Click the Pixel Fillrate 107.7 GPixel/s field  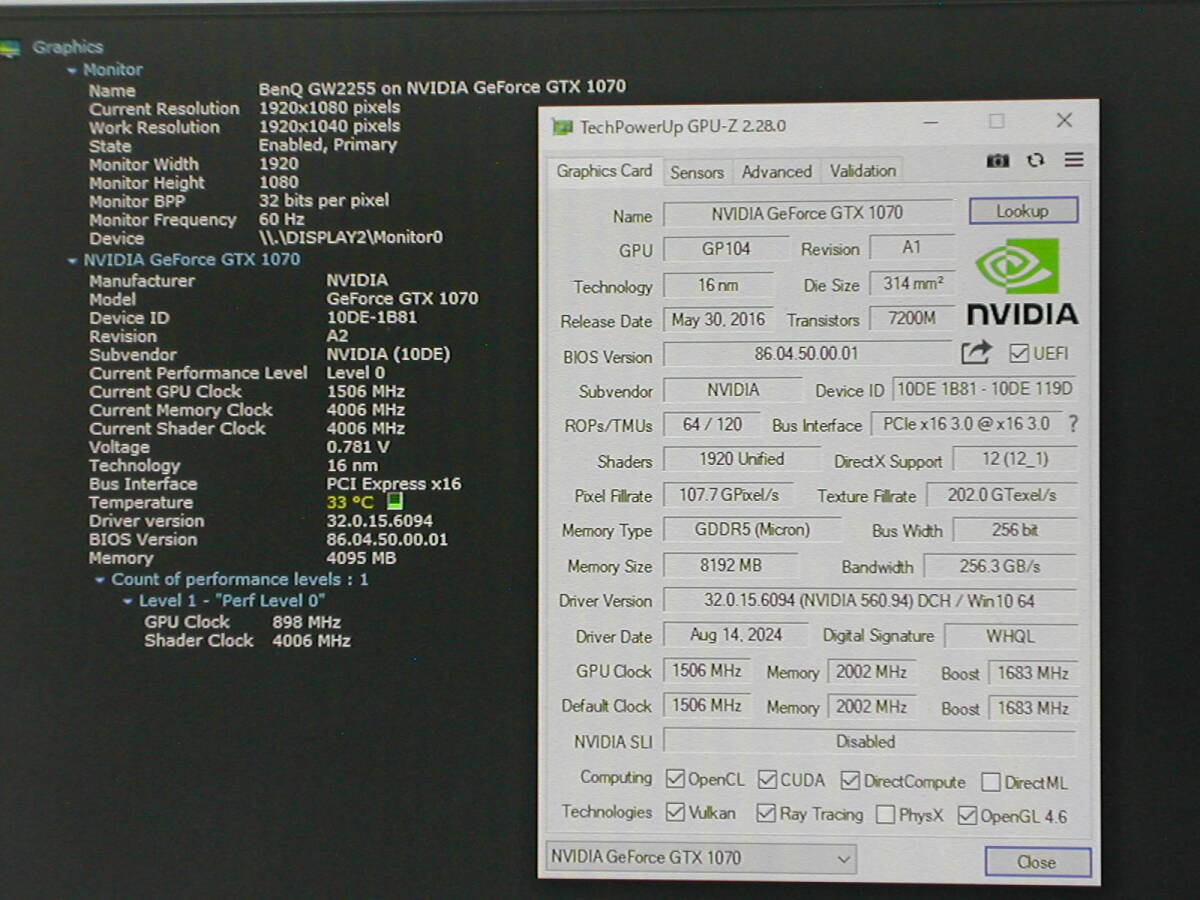(x=729, y=495)
